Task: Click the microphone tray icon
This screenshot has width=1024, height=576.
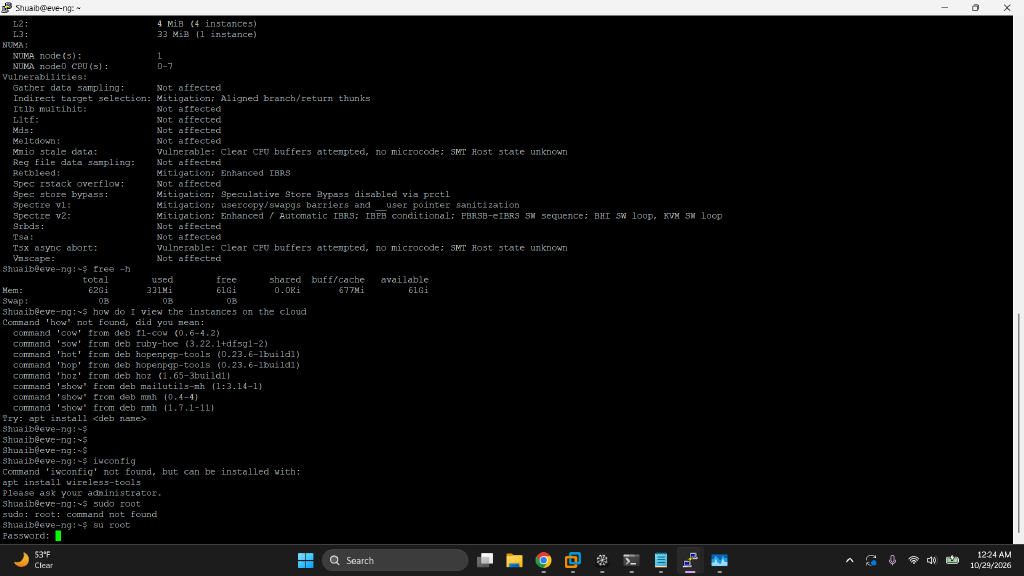Action: click(x=892, y=560)
